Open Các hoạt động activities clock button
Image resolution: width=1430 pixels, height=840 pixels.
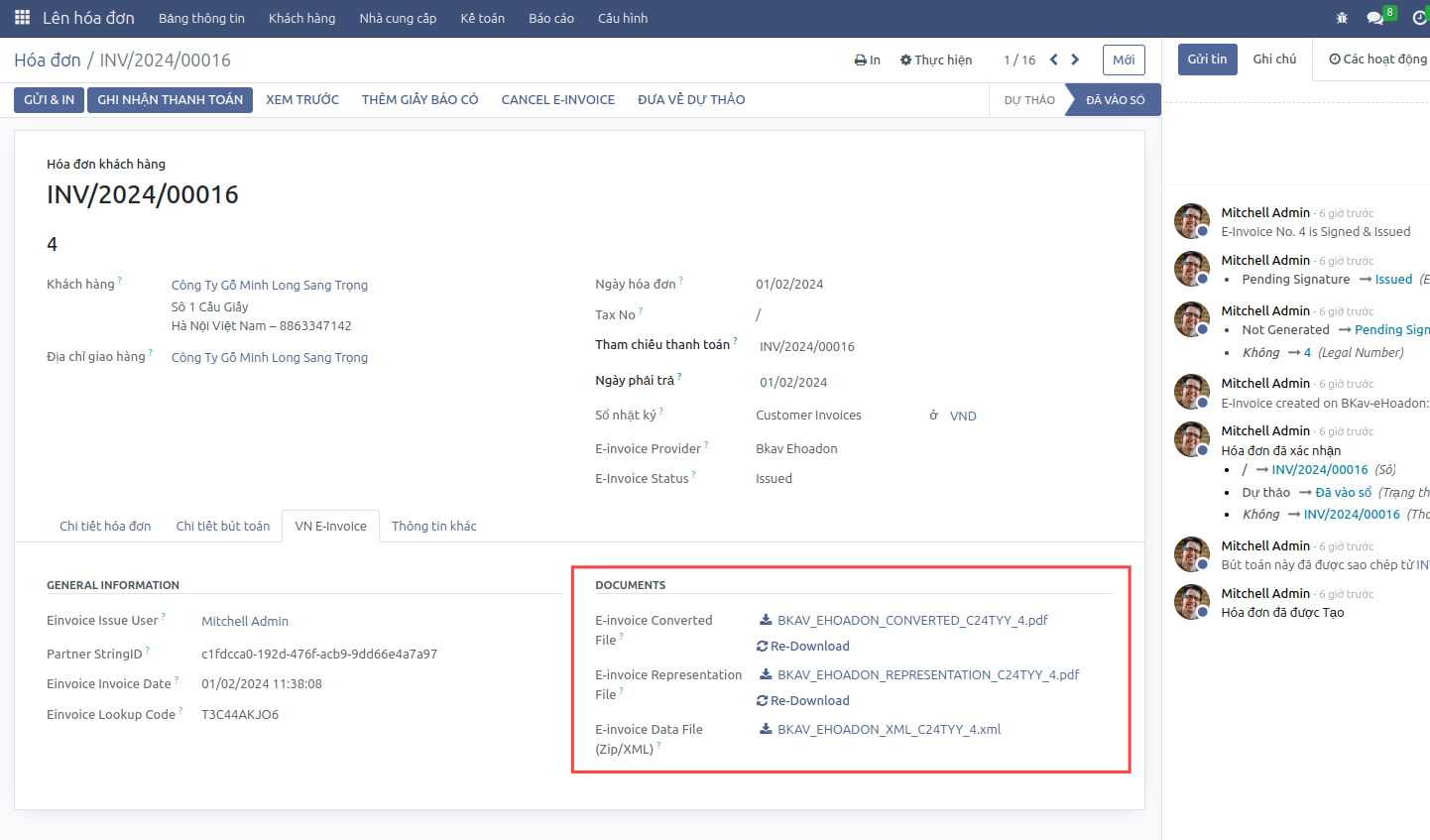(x=1377, y=60)
